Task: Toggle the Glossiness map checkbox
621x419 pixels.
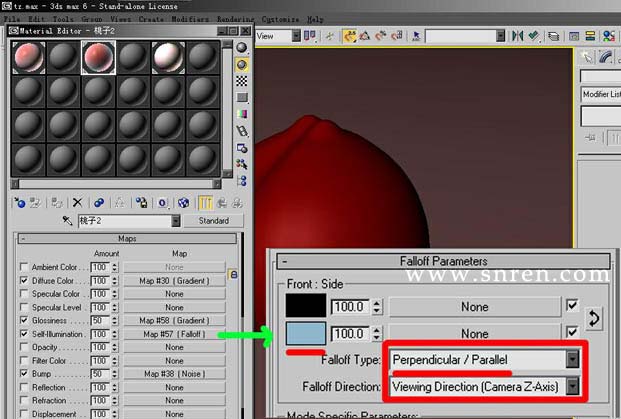Action: pos(24,320)
